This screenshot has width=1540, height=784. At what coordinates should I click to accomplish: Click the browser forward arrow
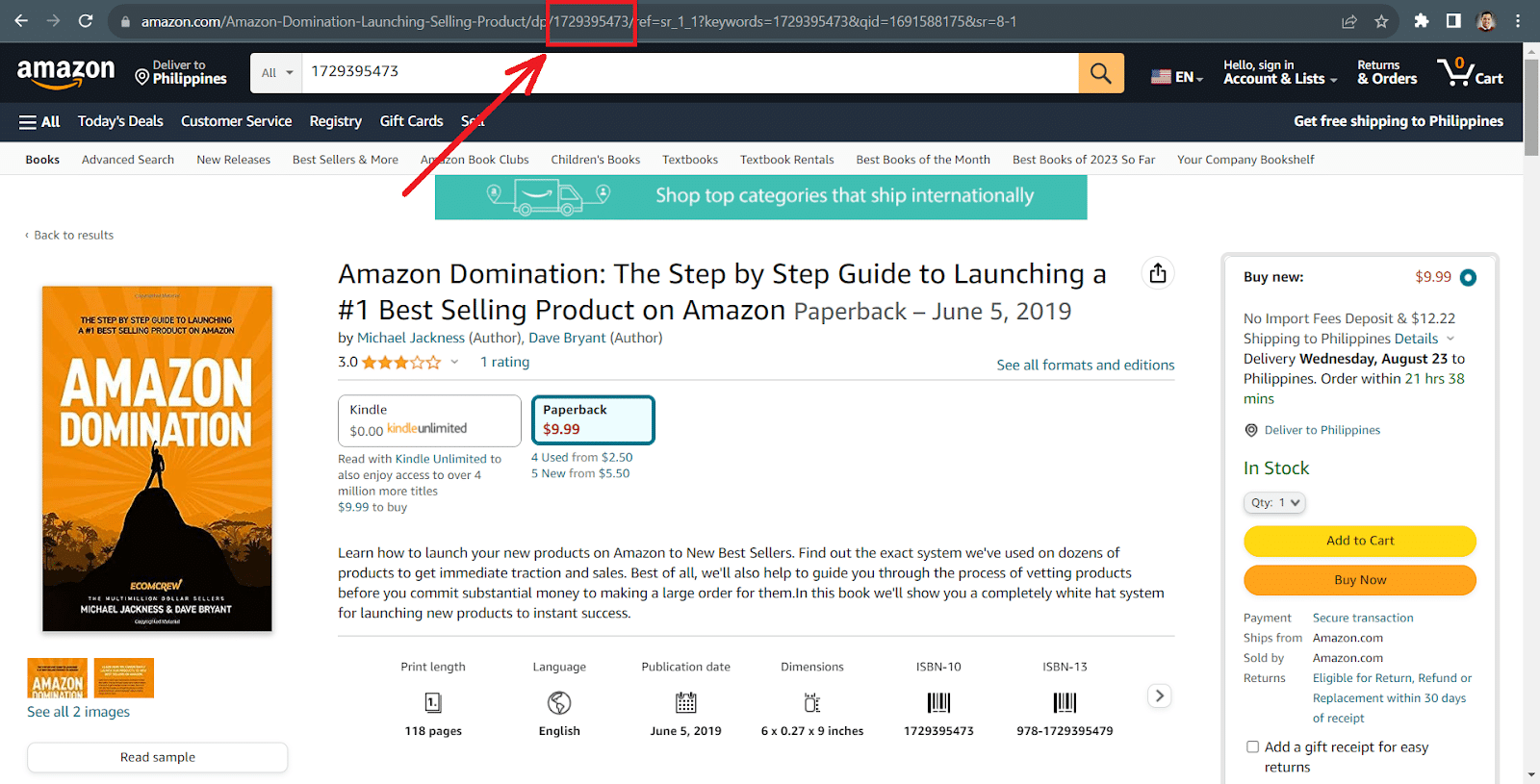coord(54,20)
